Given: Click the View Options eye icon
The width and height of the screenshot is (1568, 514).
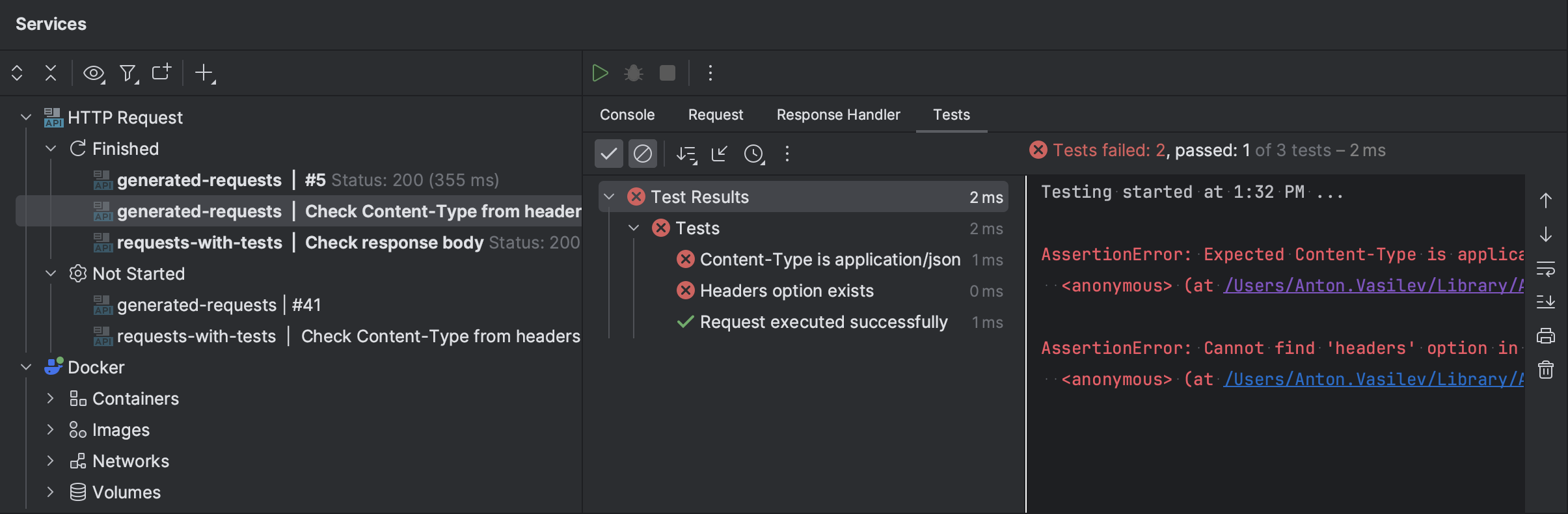Looking at the screenshot, I should [x=94, y=73].
